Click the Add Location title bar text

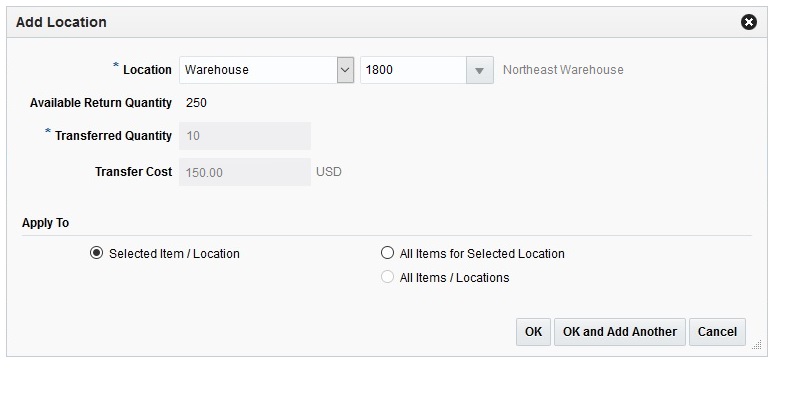pos(61,22)
